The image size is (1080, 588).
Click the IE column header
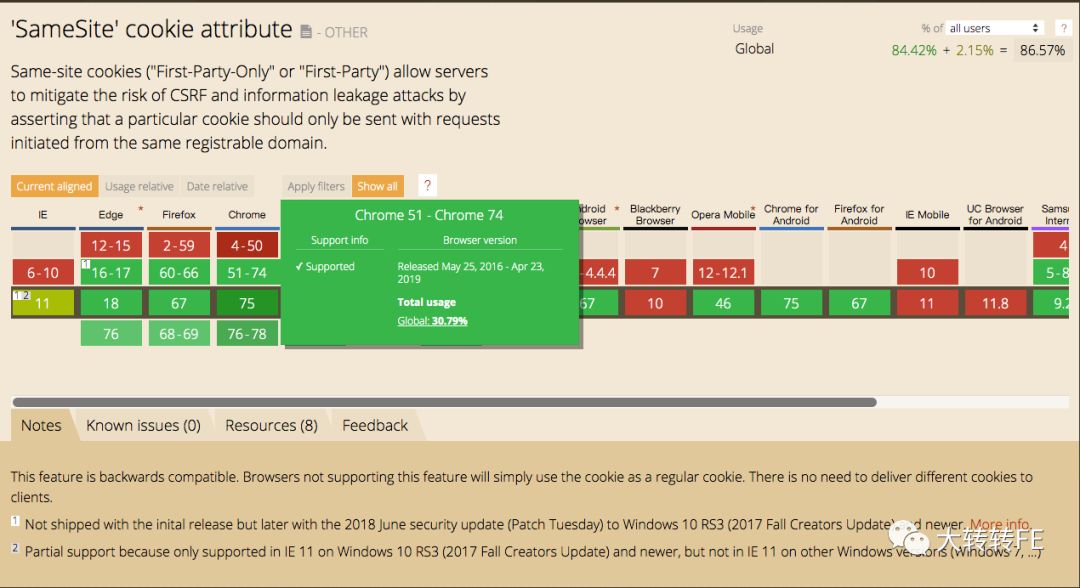click(43, 215)
